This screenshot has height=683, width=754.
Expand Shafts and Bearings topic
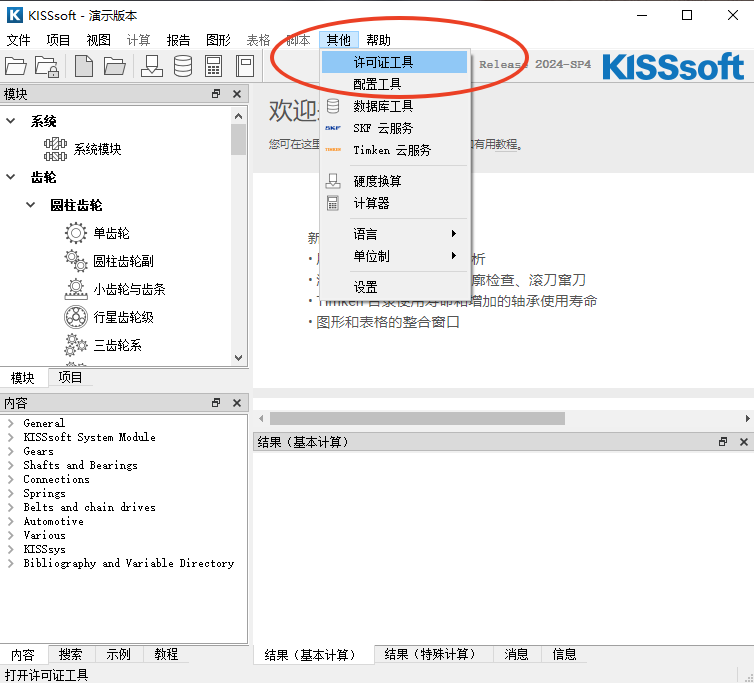(11, 465)
